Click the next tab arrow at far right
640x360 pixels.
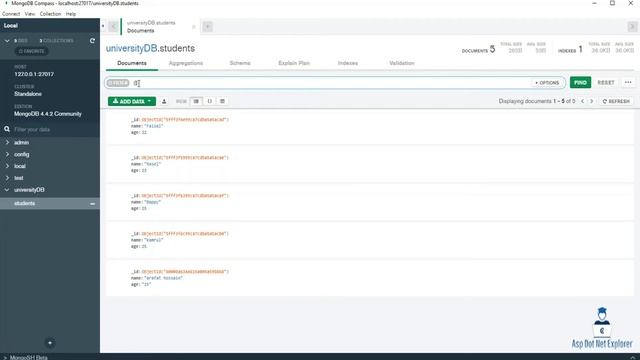pos(632,27)
